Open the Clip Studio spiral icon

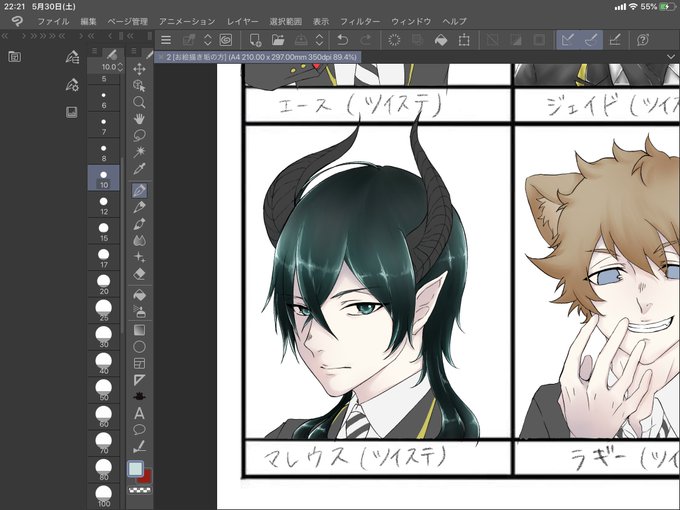pos(226,40)
